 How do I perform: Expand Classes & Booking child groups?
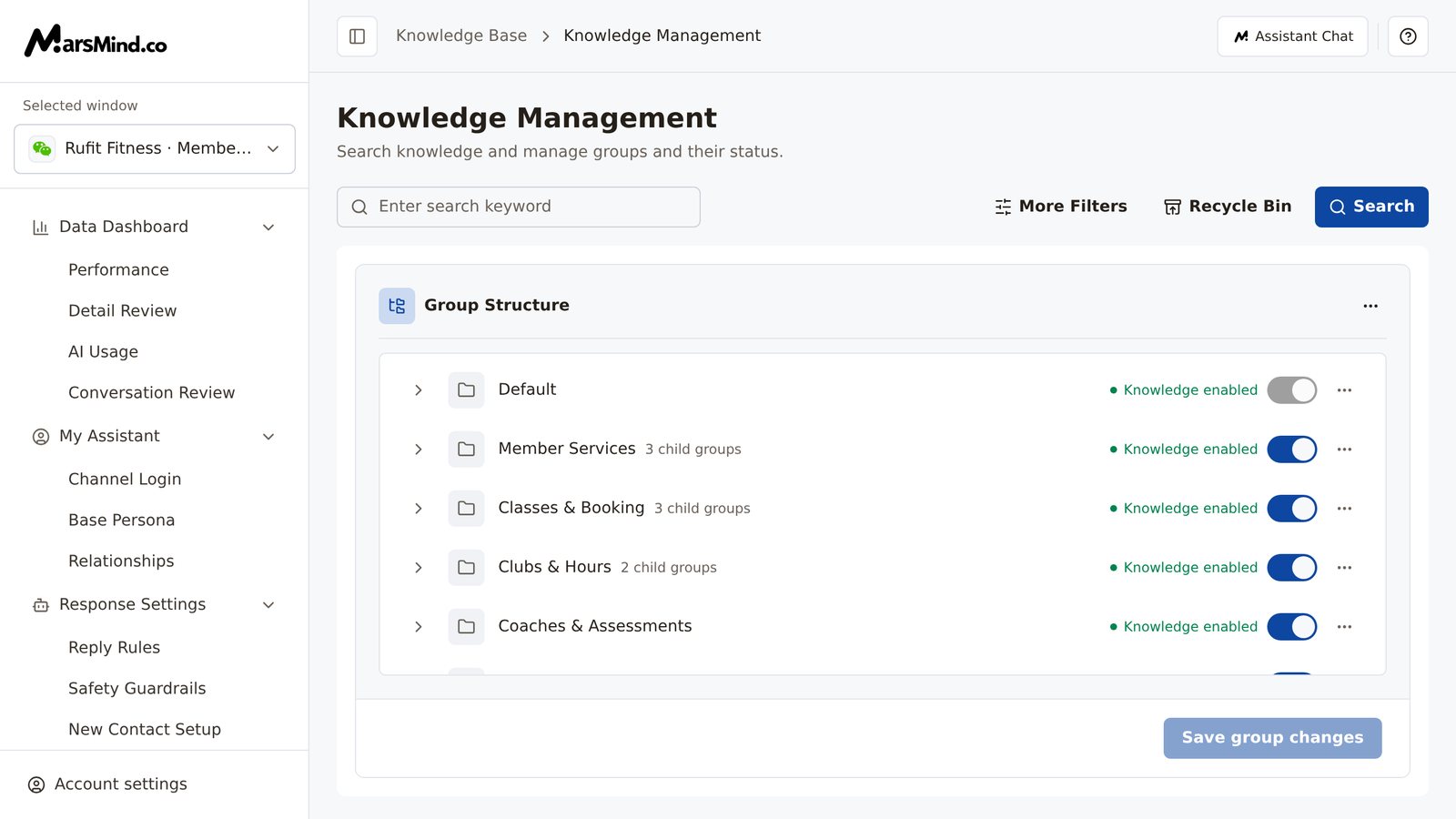click(x=419, y=509)
